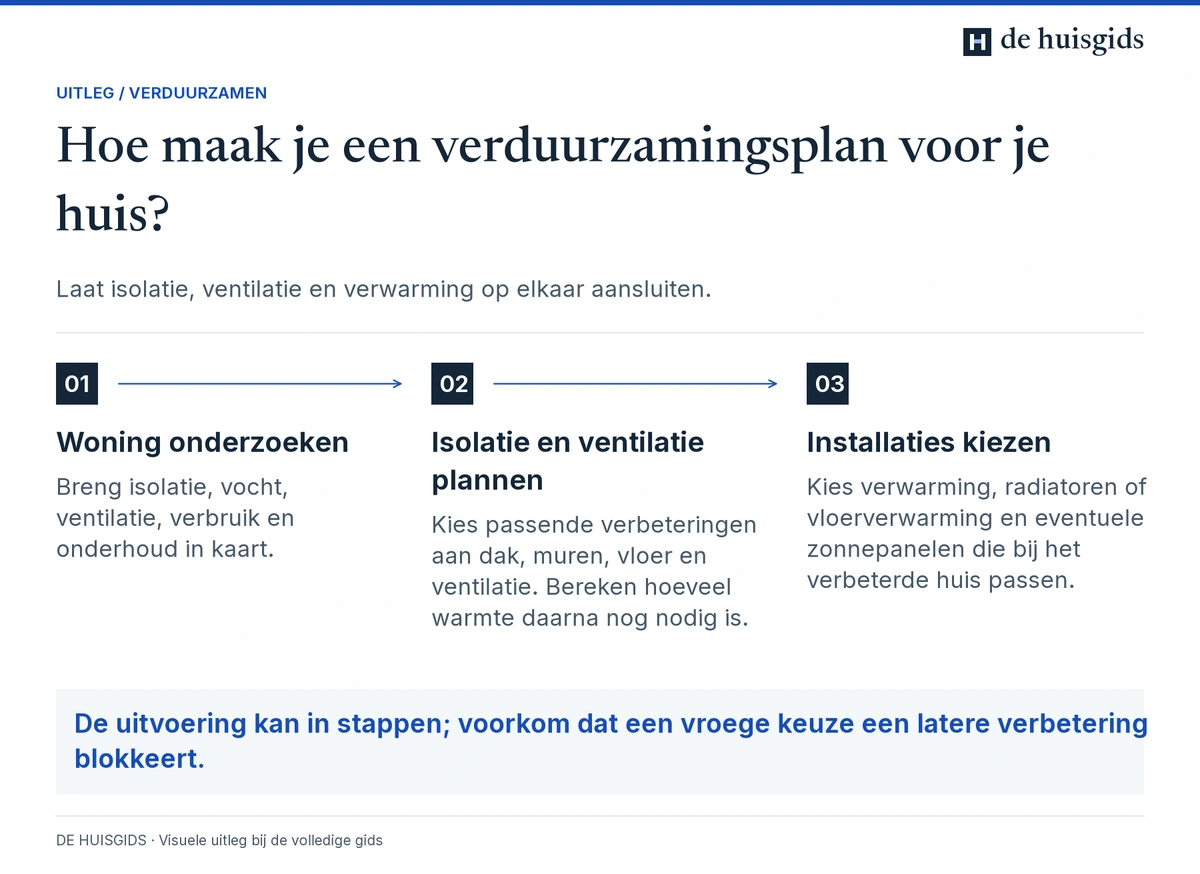Click the de huisgids H logo icon
1200x874 pixels.
point(977,41)
